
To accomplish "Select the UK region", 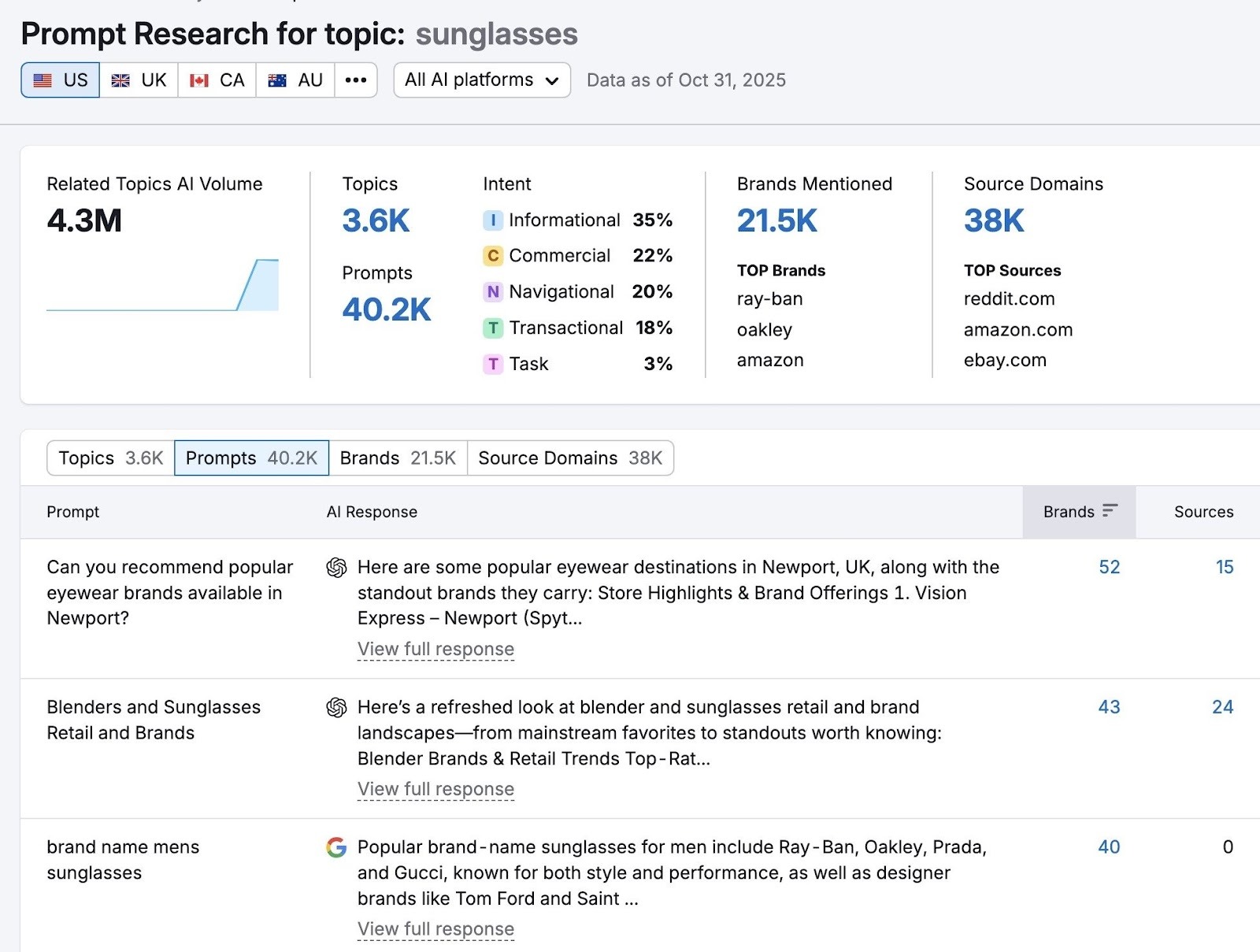I will [140, 80].
